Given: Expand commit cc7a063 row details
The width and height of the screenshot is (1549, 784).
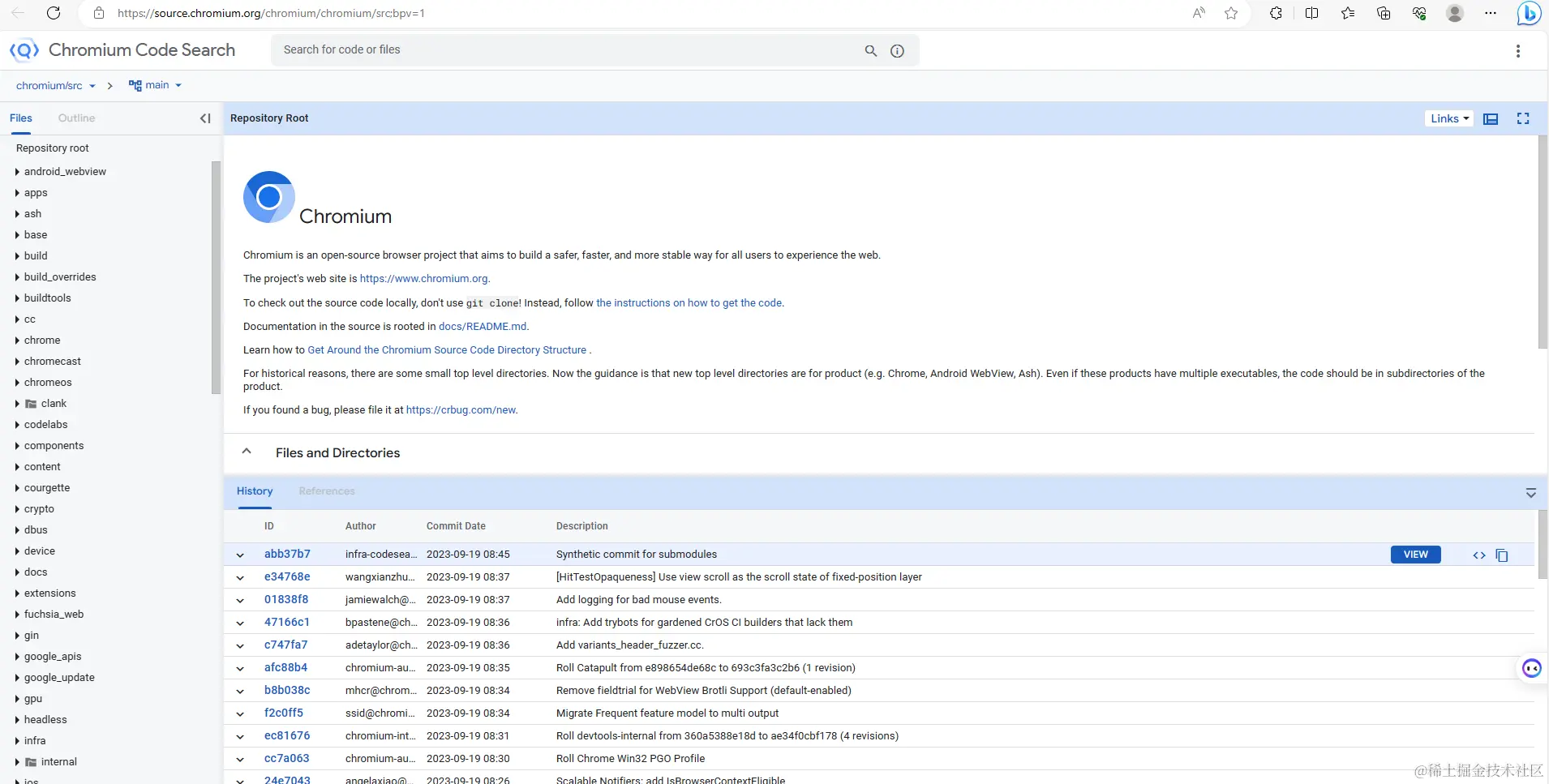Looking at the screenshot, I should click(240, 760).
